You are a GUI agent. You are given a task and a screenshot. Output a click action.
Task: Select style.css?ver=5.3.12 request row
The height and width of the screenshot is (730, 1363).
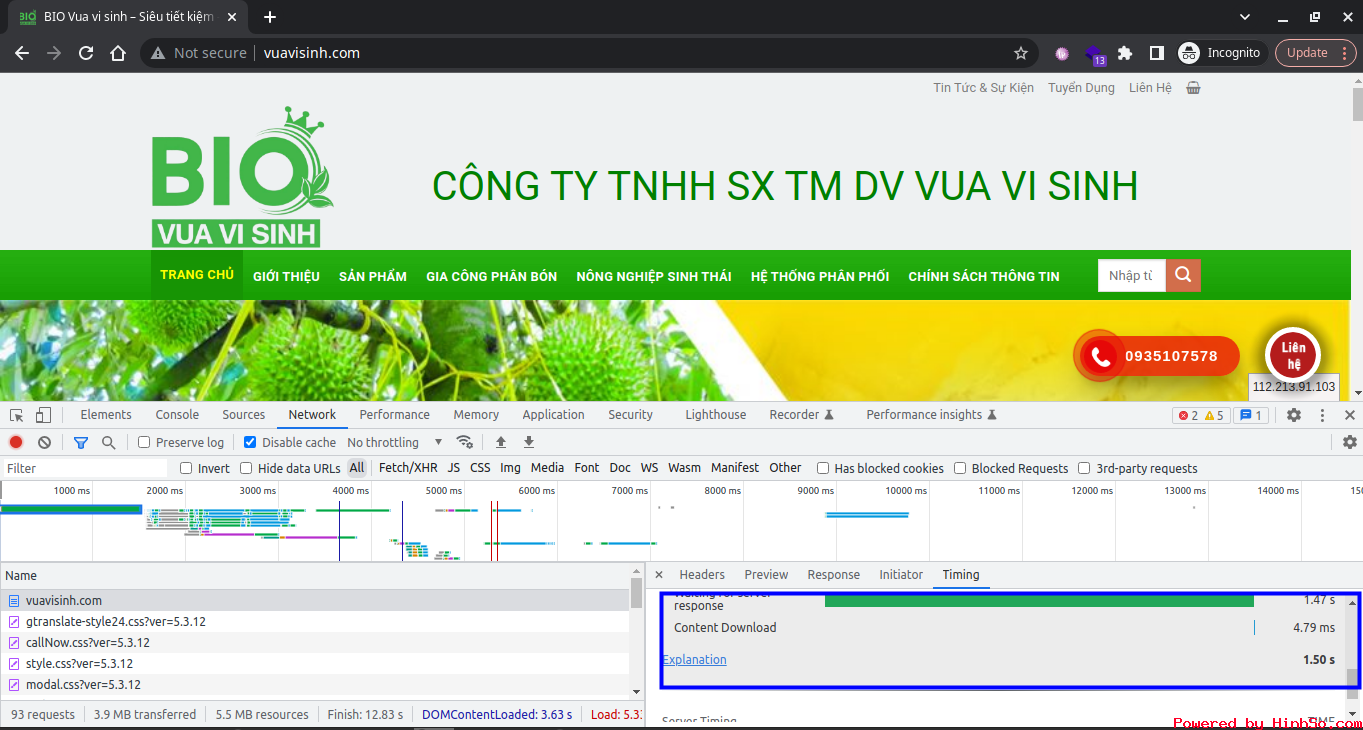point(315,664)
